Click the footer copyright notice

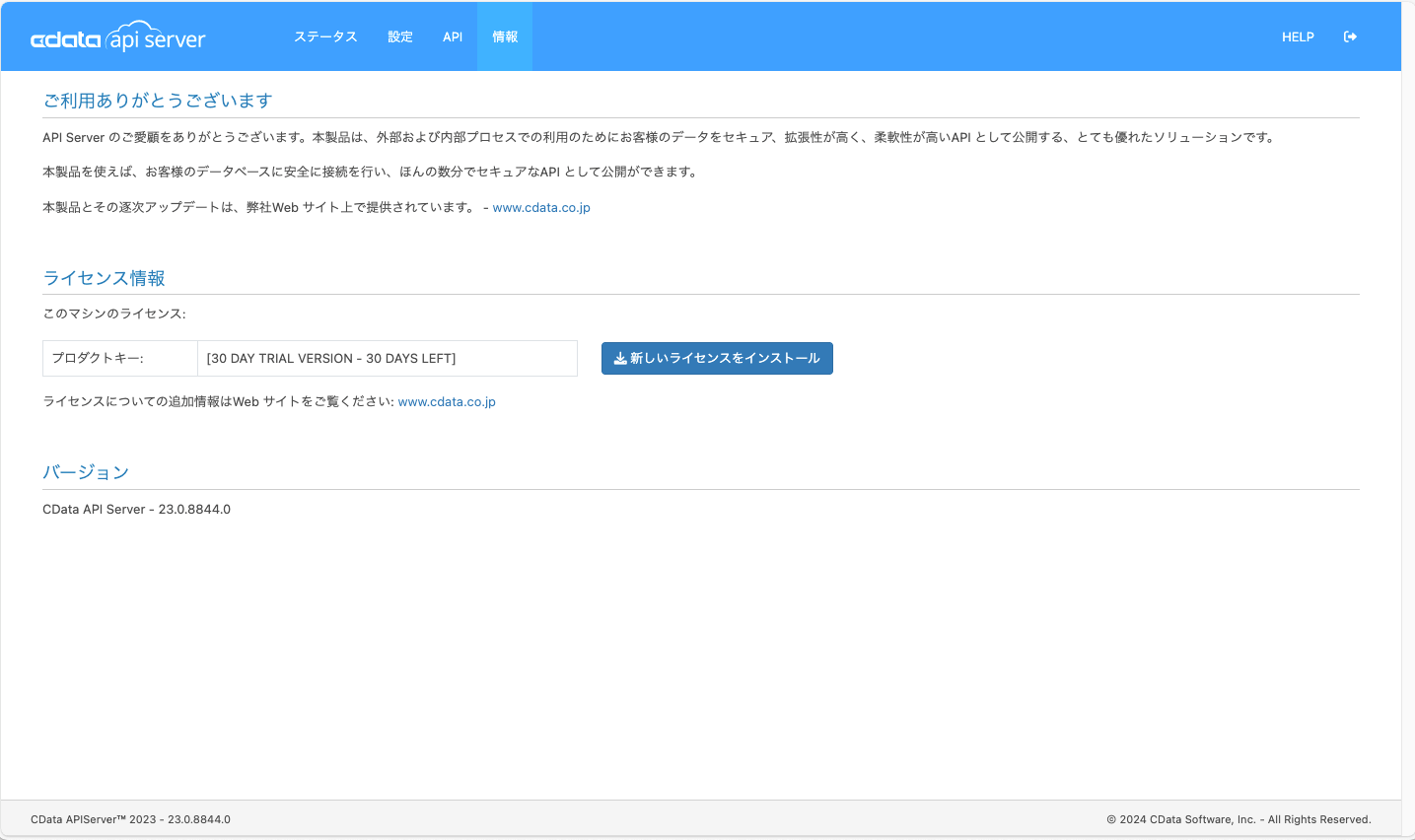point(1238,819)
